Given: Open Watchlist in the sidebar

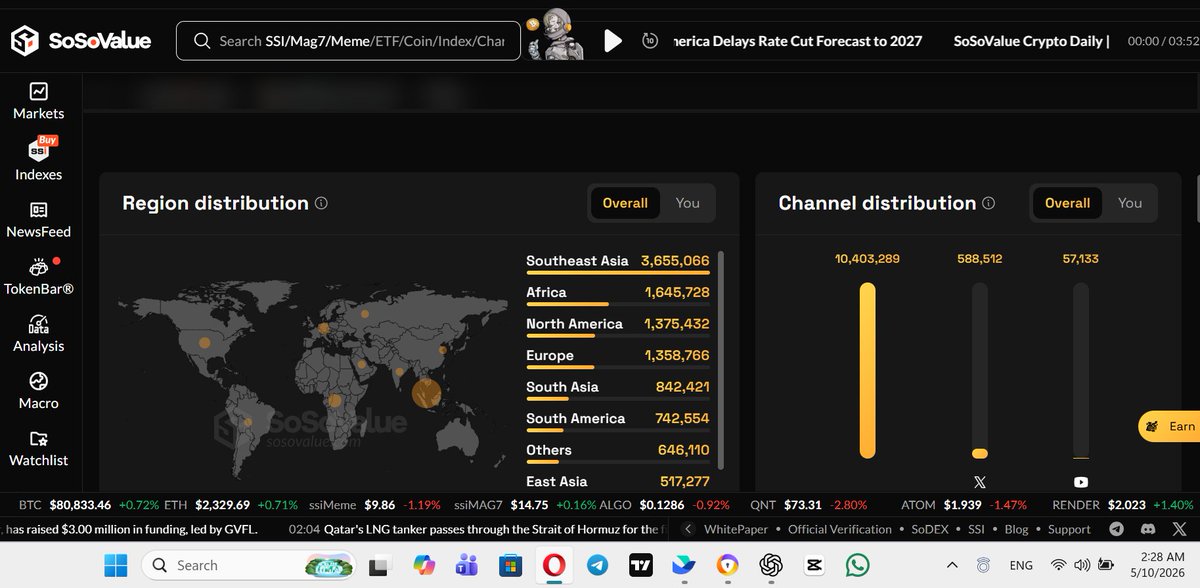Looking at the screenshot, I should tap(38, 448).
